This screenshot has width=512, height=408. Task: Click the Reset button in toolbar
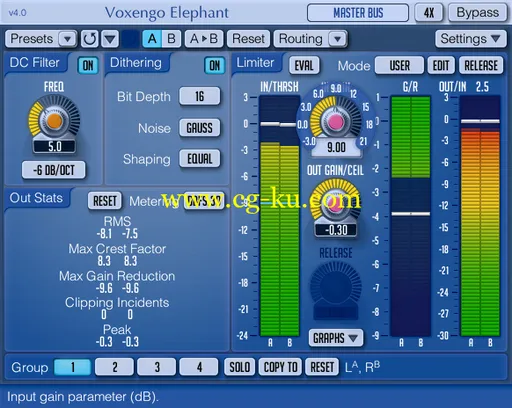click(248, 39)
